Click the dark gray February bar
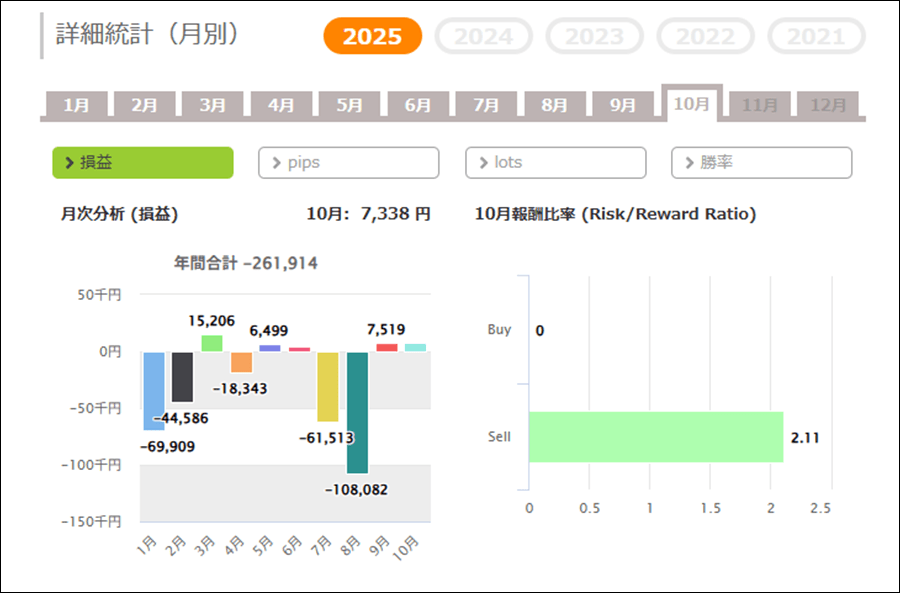This screenshot has width=900, height=593. [x=182, y=377]
